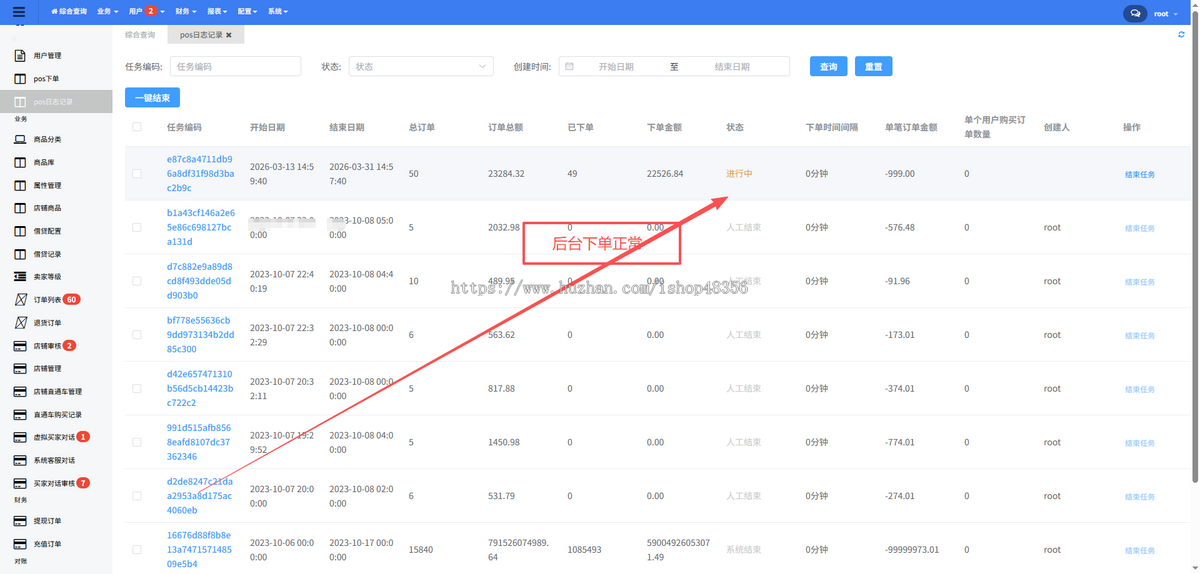The image size is (1200, 574).
Task: Open 虚拟买家对话 in the sidebar
Action: (56, 437)
